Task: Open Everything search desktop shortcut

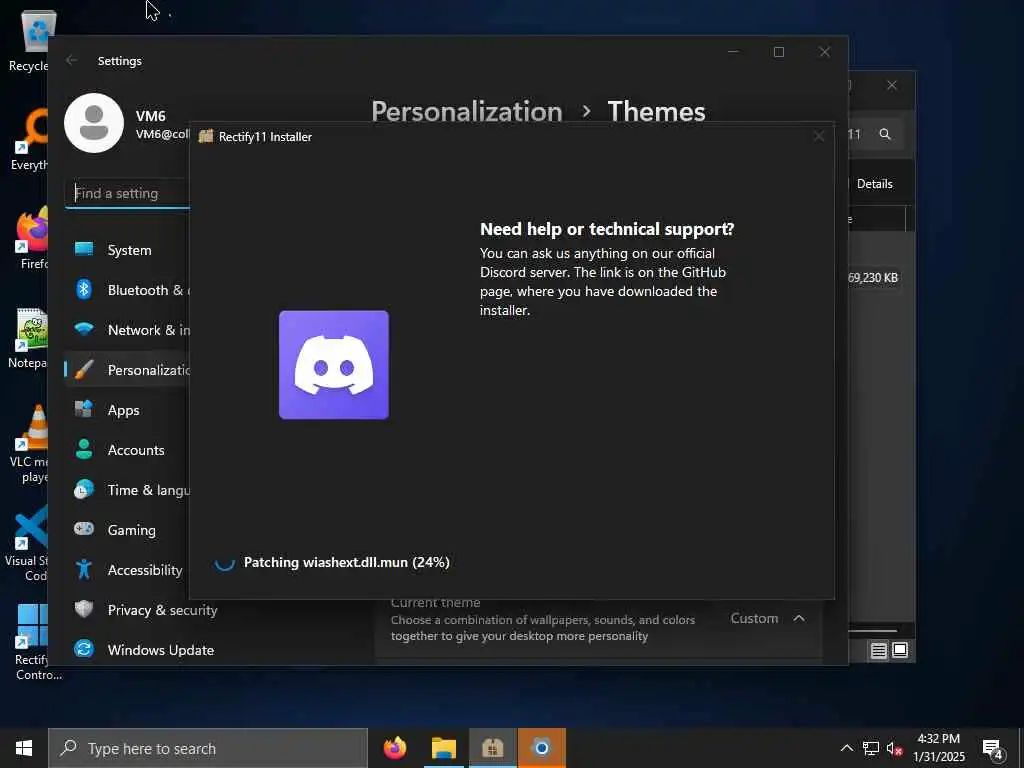Action: [30, 139]
